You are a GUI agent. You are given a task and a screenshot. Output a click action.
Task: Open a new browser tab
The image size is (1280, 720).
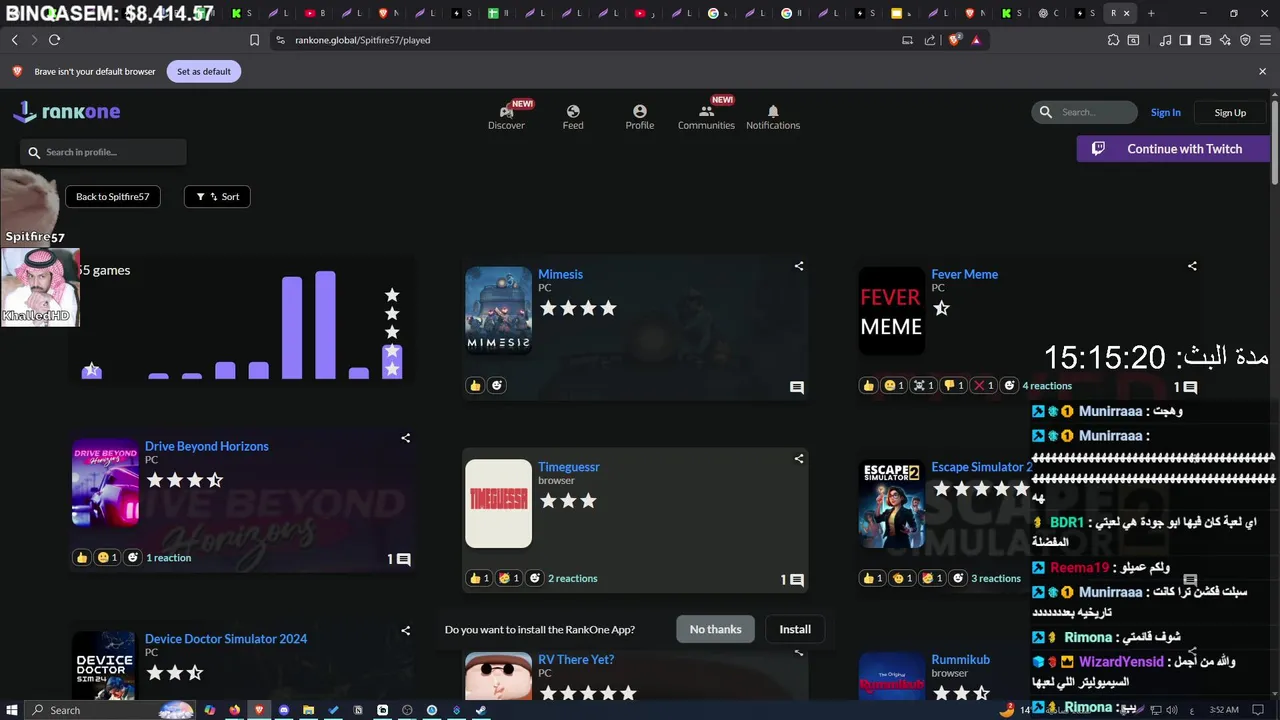(1151, 13)
